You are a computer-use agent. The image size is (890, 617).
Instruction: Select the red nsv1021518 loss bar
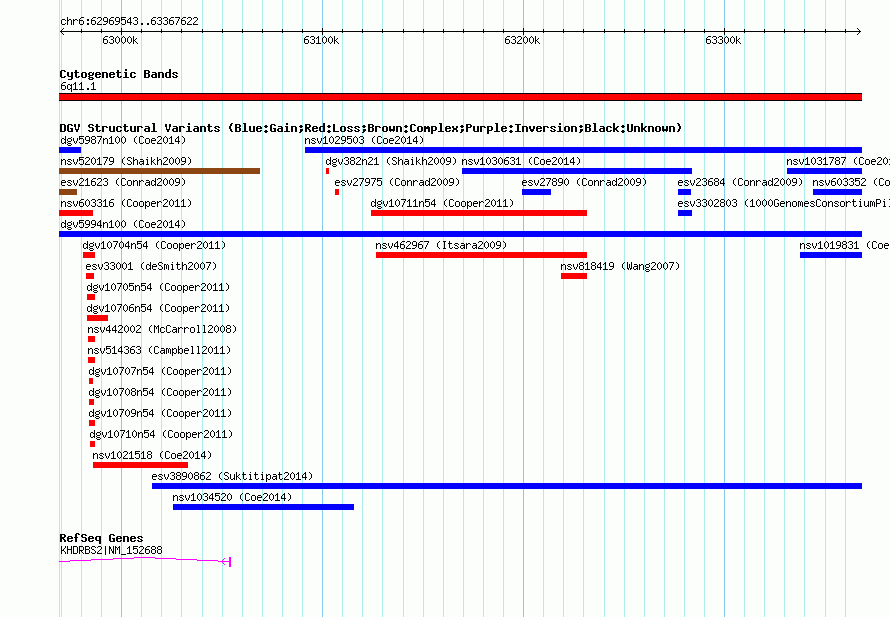140,465
